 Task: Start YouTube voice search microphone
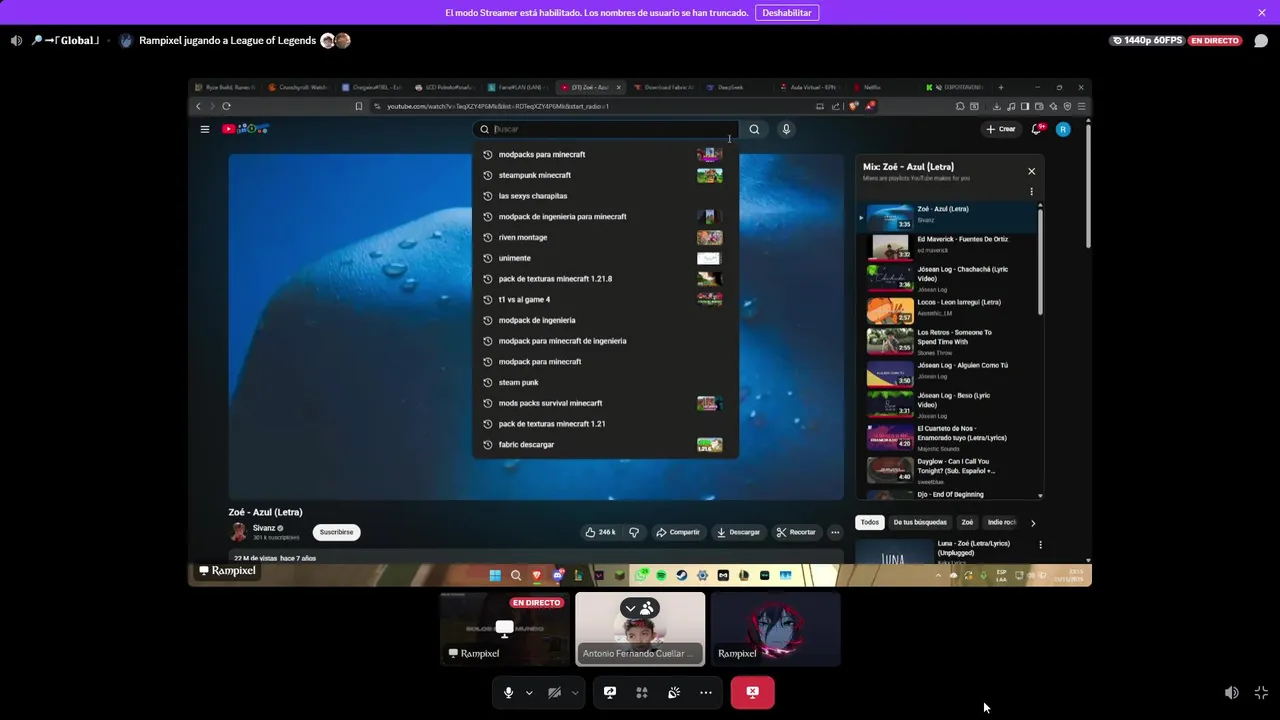coord(786,129)
